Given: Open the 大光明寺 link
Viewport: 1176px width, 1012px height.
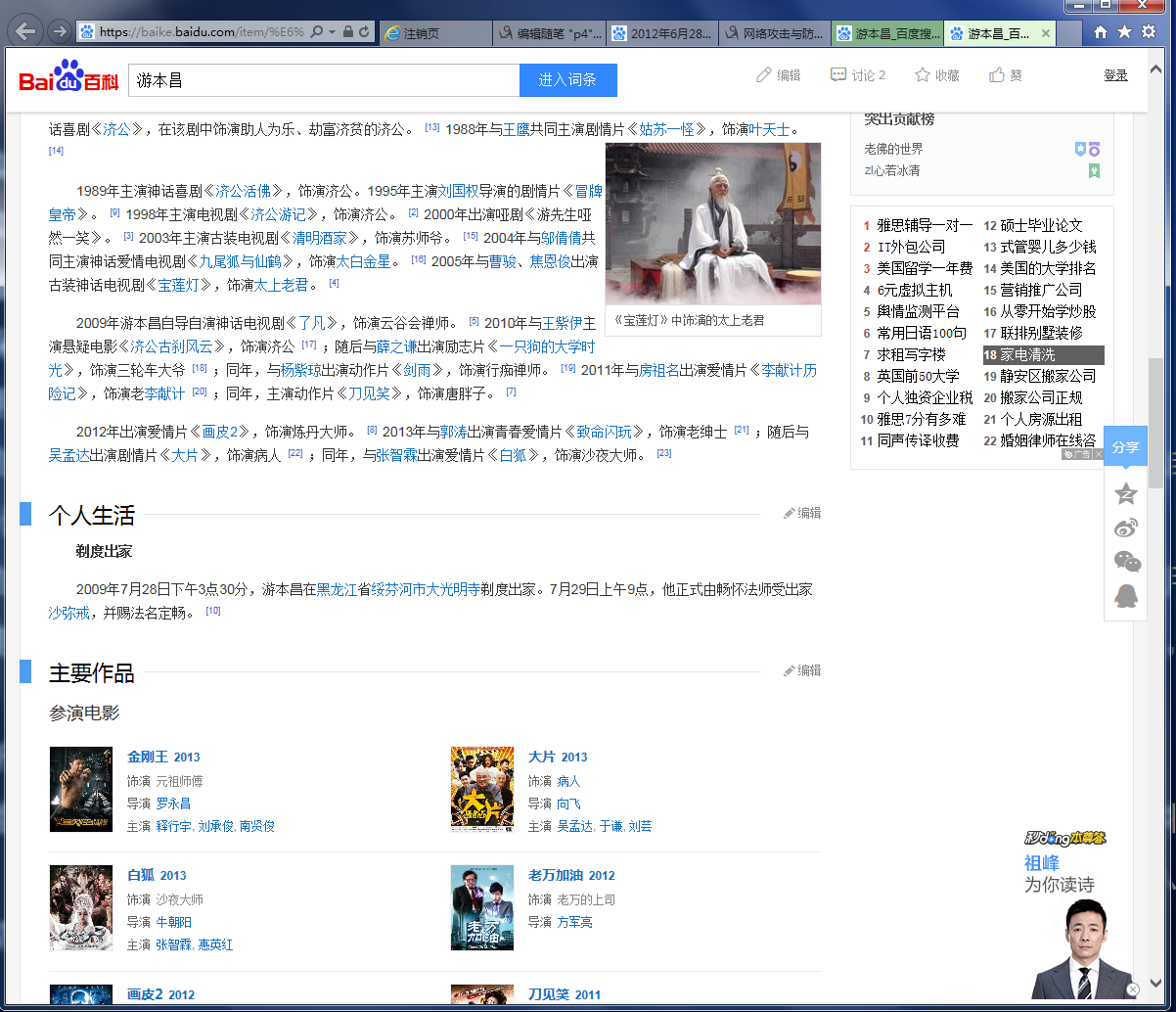Looking at the screenshot, I should coord(453,590).
